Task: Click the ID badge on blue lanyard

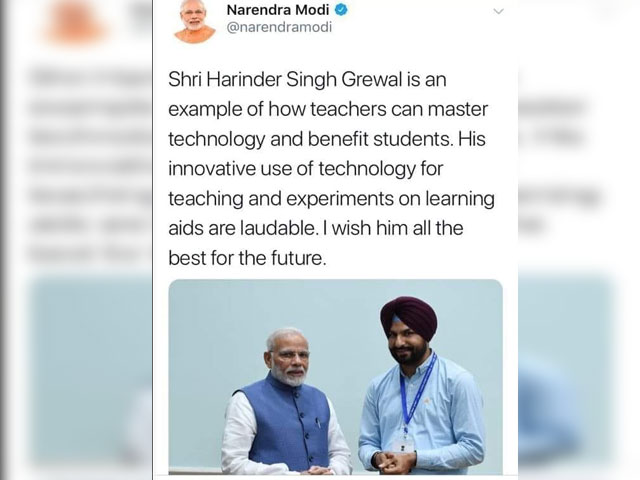Action: 403,445
